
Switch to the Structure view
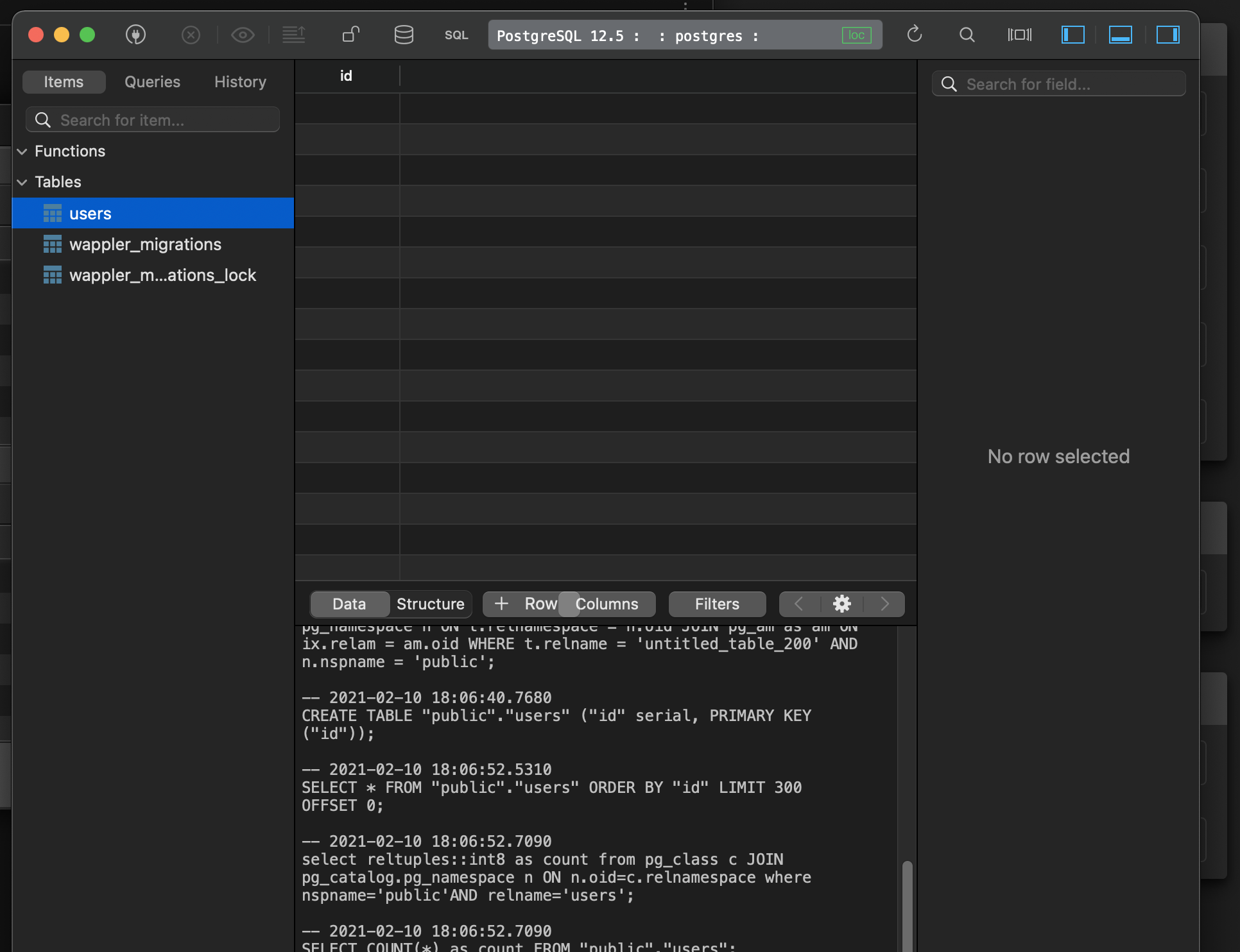(430, 604)
